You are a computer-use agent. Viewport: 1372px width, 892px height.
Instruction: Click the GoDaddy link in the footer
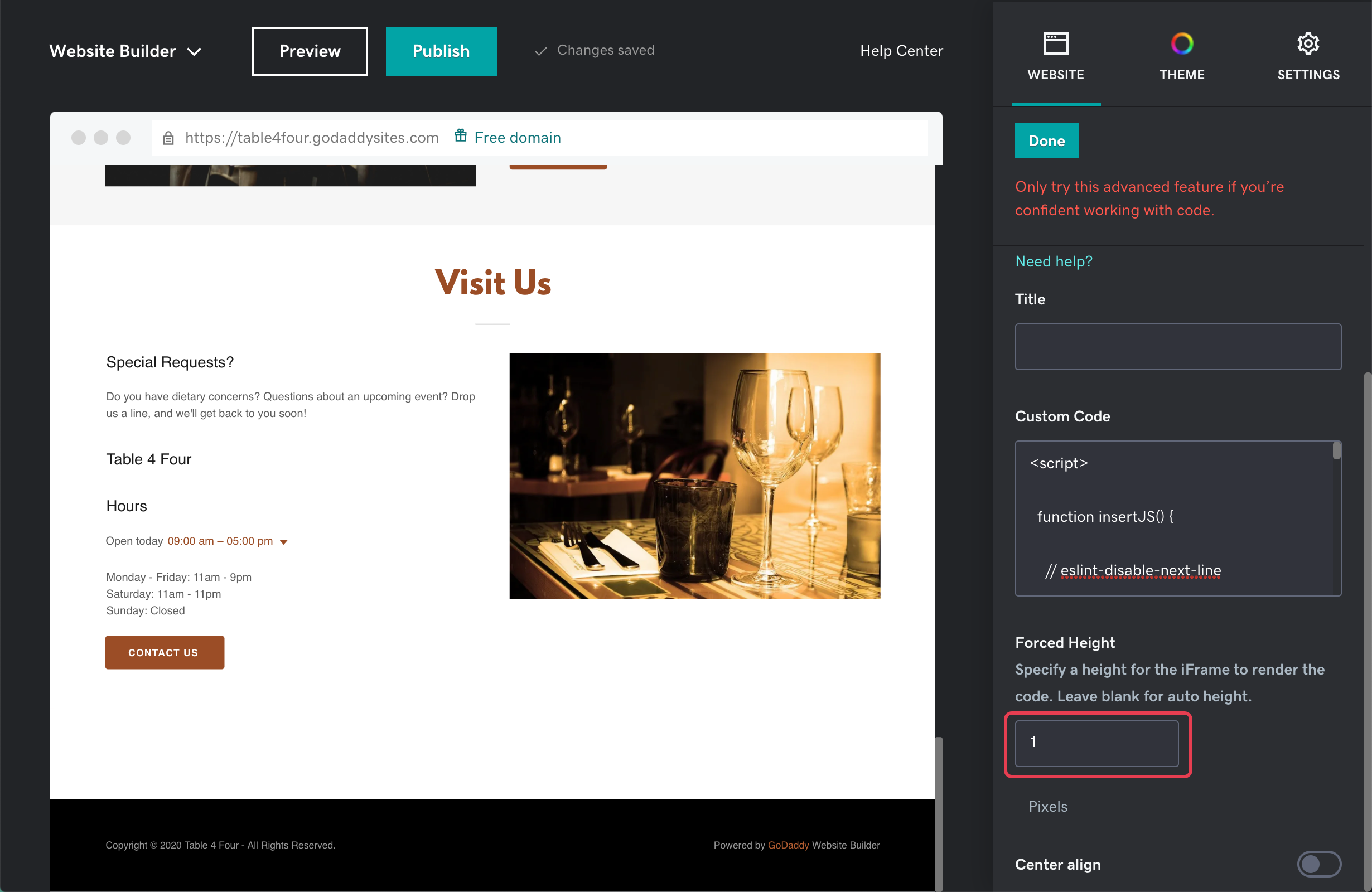pos(788,845)
